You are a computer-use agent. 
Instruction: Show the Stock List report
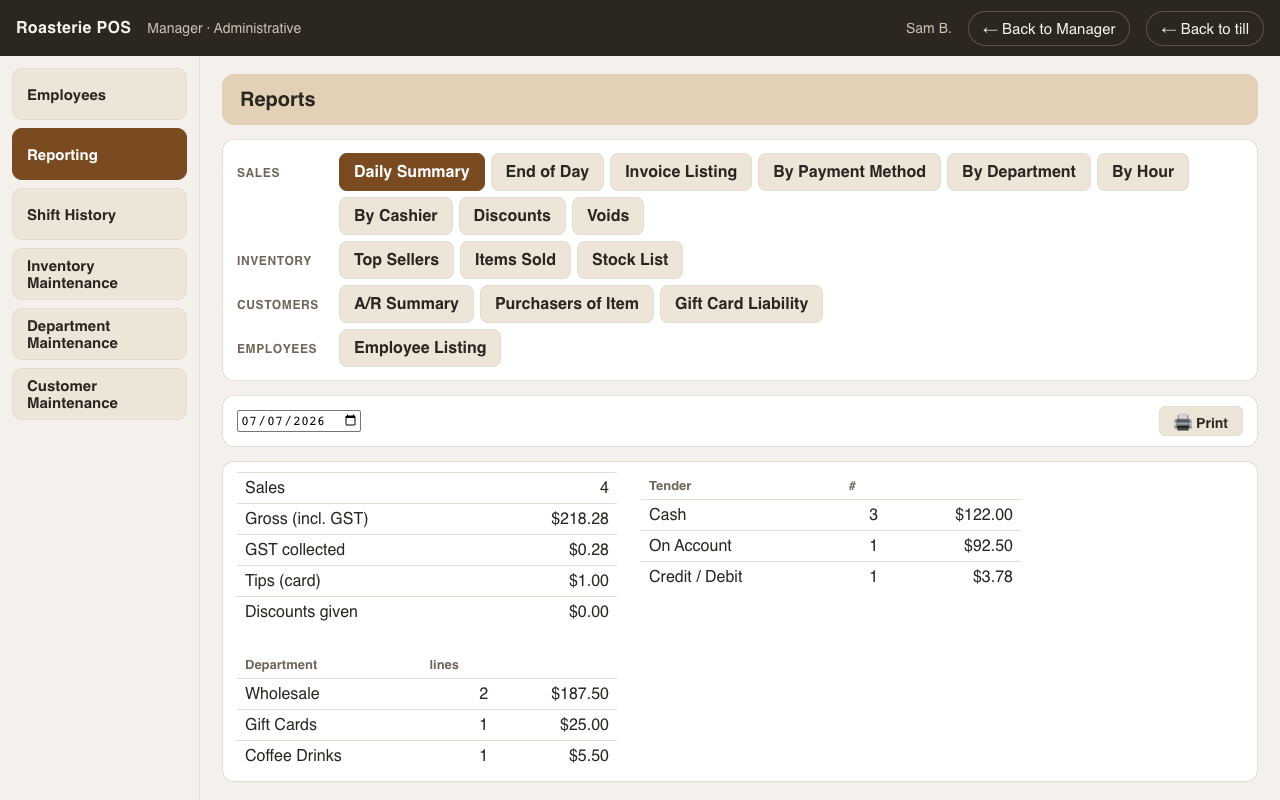[x=630, y=260]
